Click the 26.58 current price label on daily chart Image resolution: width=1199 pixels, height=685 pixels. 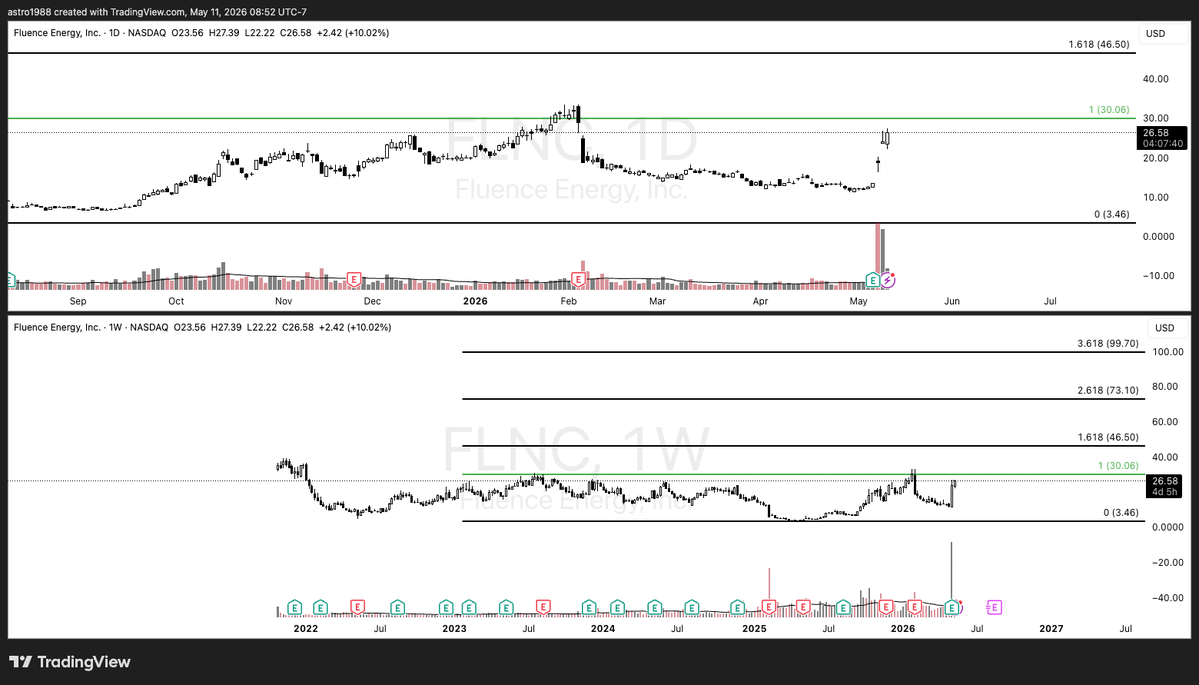(x=1161, y=133)
